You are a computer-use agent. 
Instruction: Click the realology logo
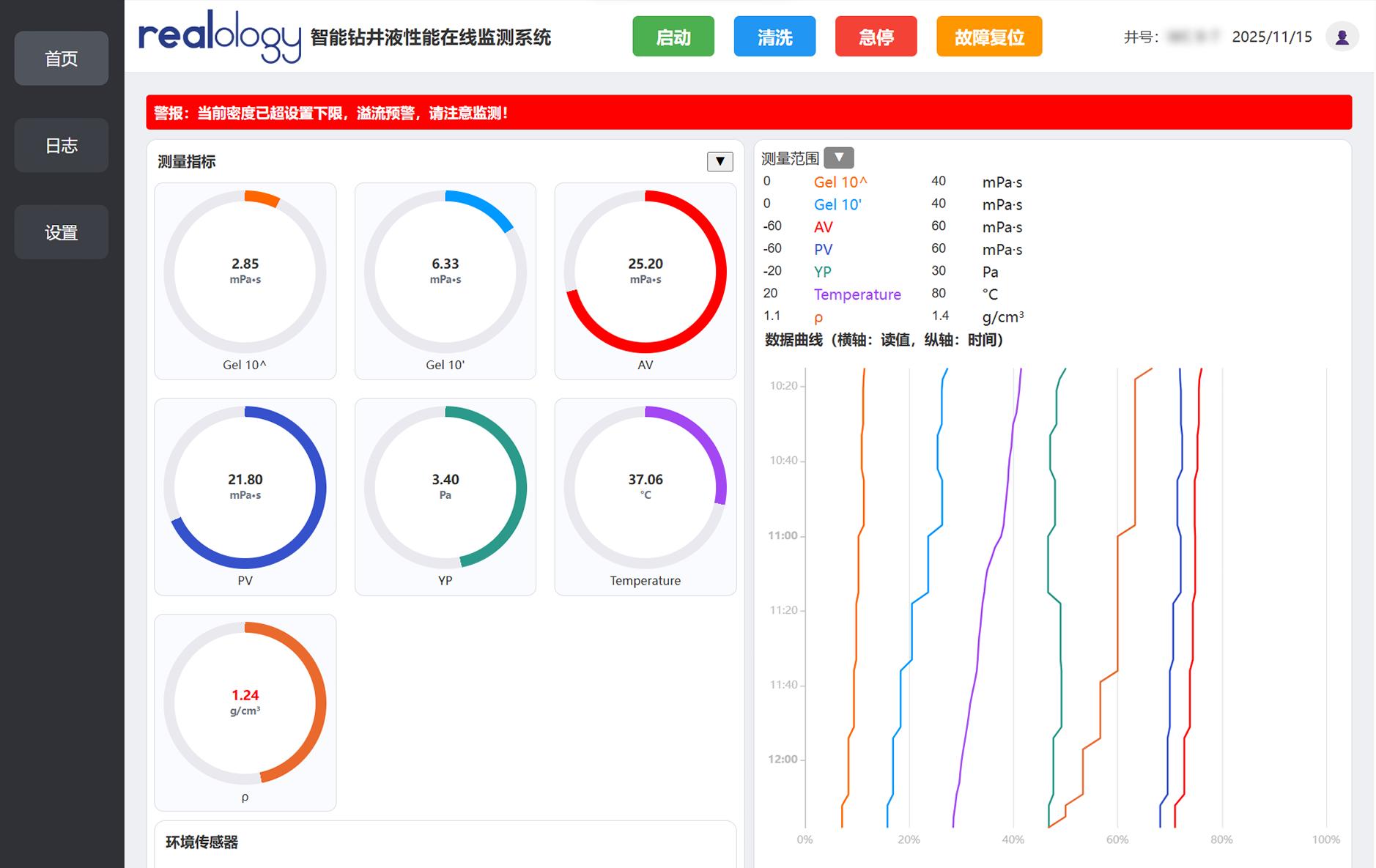click(219, 37)
